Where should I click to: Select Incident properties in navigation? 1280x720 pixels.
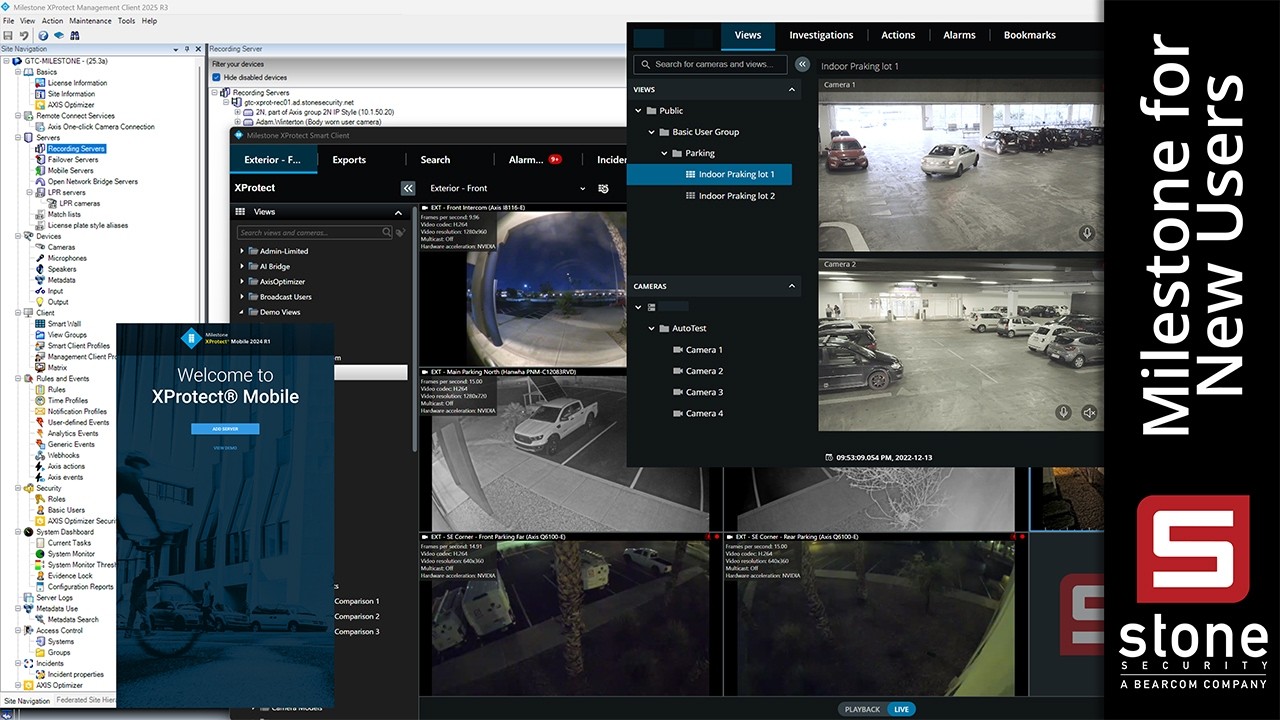click(76, 675)
